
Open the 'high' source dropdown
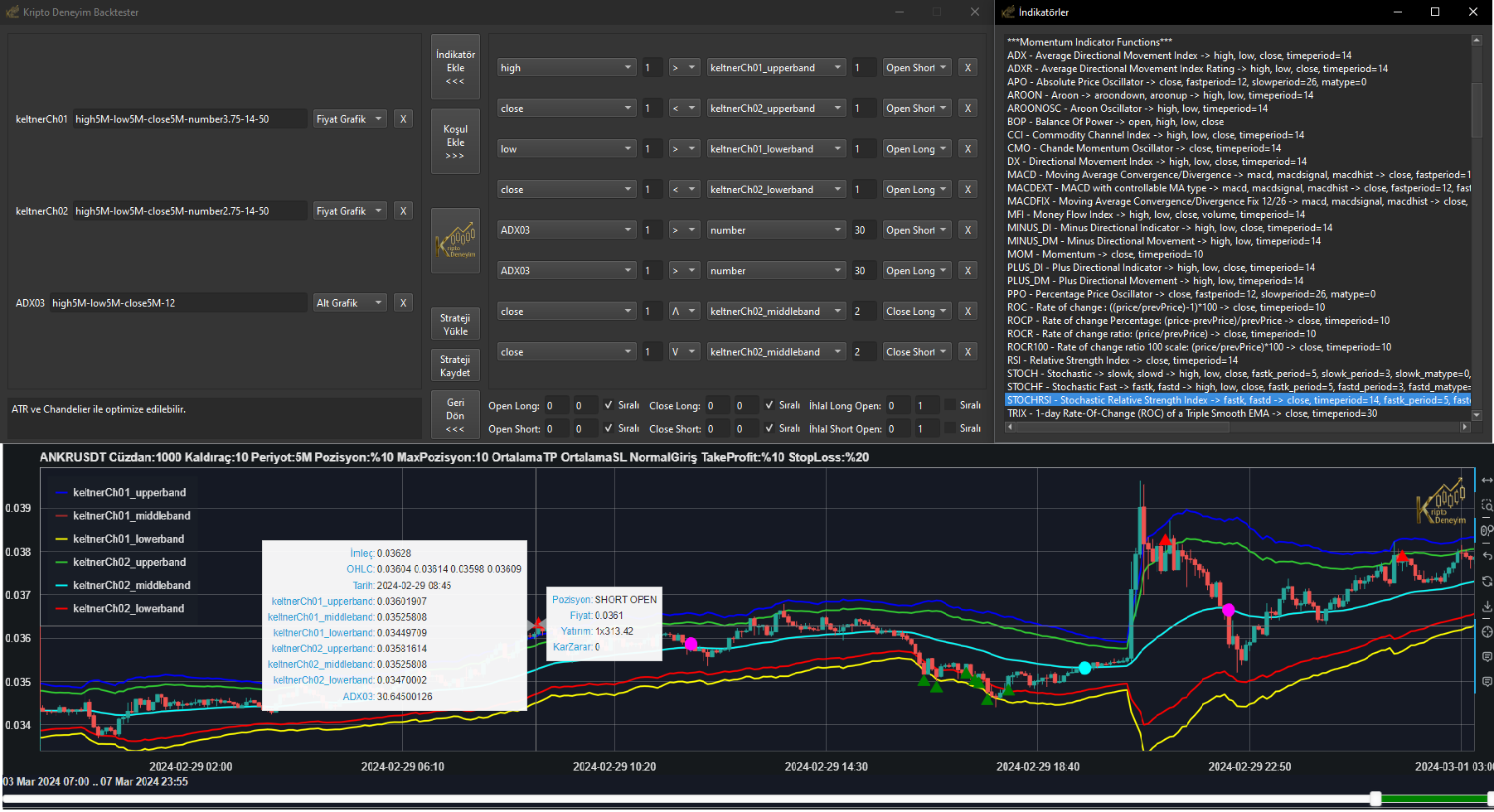point(566,68)
